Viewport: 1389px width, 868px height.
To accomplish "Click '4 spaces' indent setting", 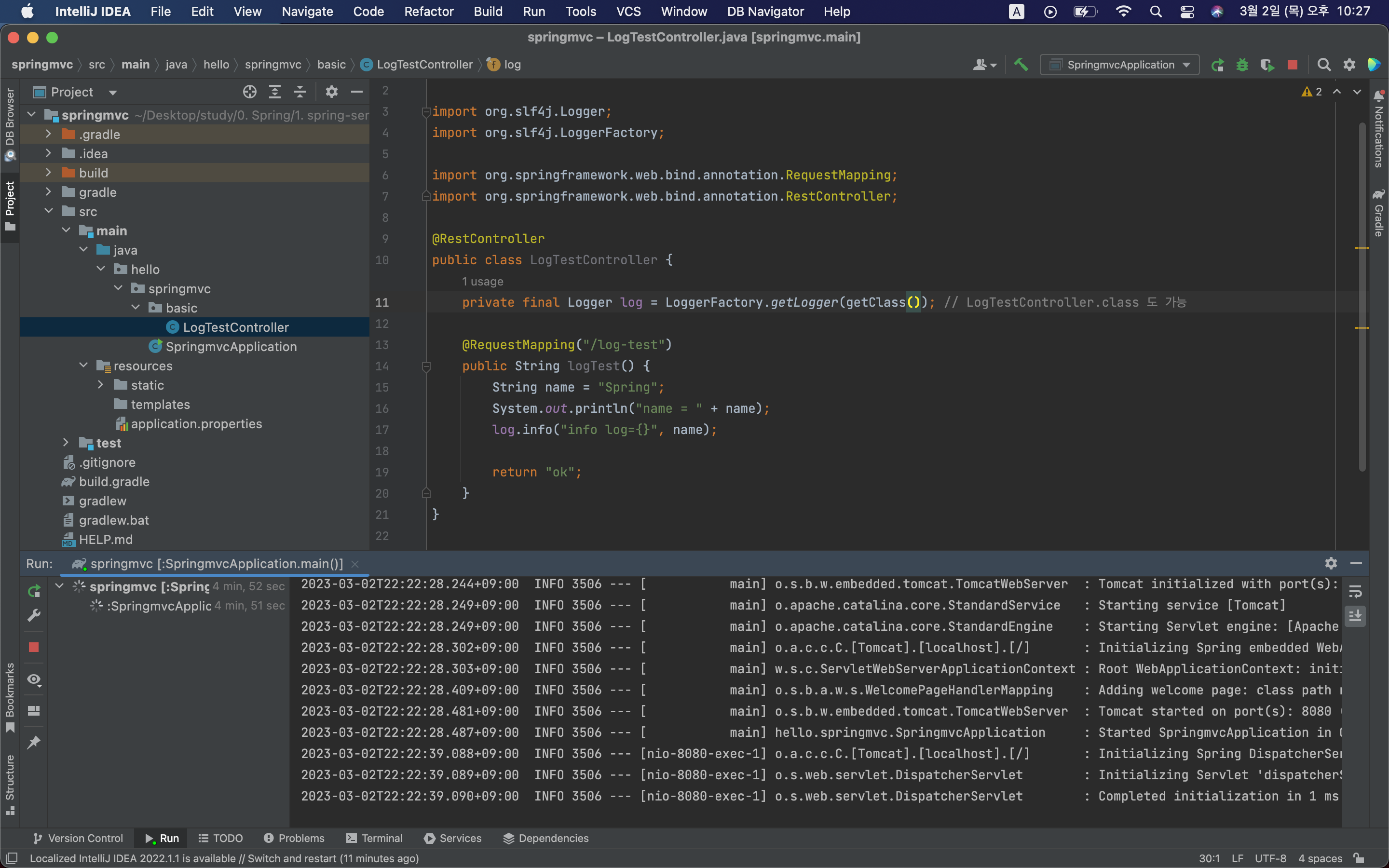I will tap(1320, 858).
